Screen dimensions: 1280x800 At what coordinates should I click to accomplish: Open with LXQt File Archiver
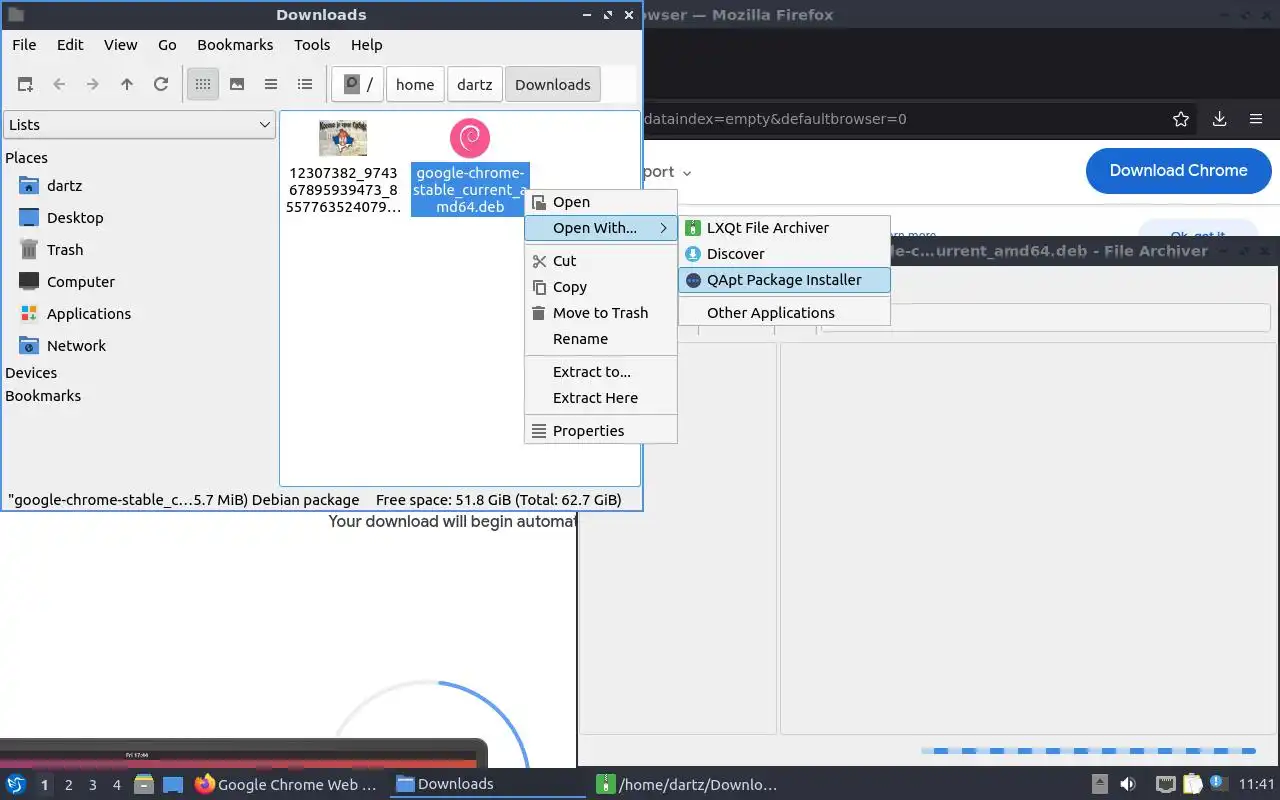pos(784,228)
